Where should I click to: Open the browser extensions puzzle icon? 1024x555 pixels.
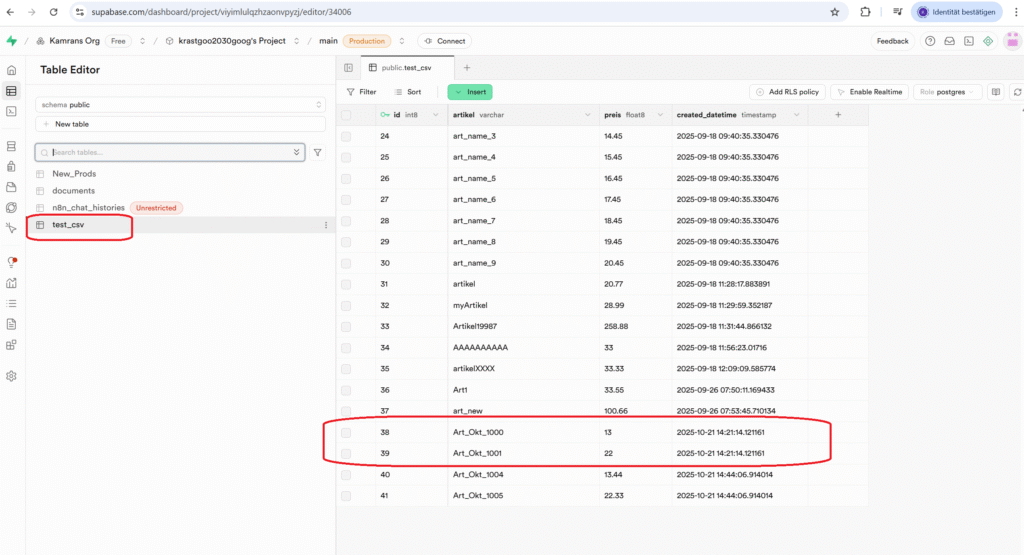(x=865, y=12)
